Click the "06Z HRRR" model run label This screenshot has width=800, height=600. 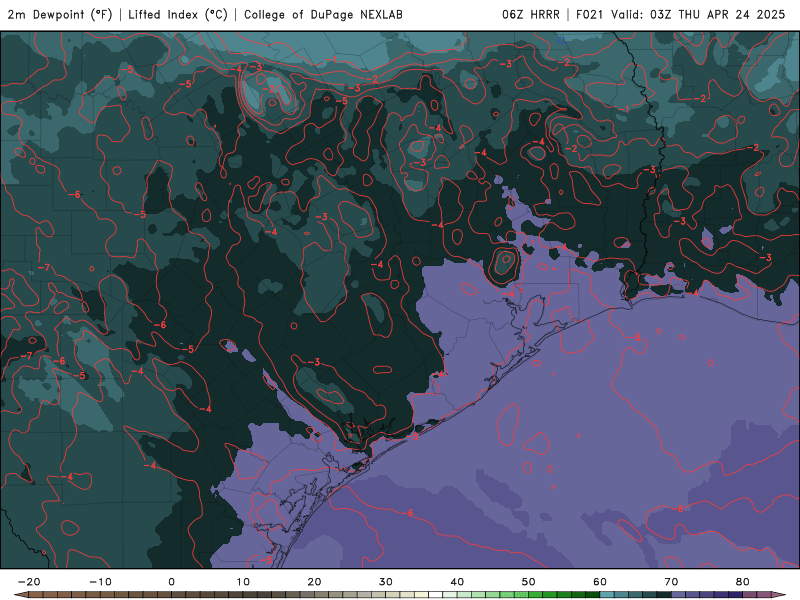[x=531, y=15]
